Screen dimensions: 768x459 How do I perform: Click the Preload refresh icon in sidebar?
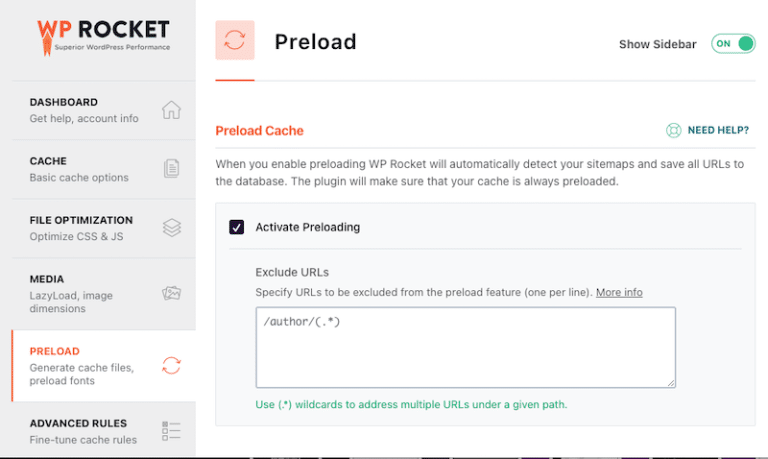(x=171, y=366)
